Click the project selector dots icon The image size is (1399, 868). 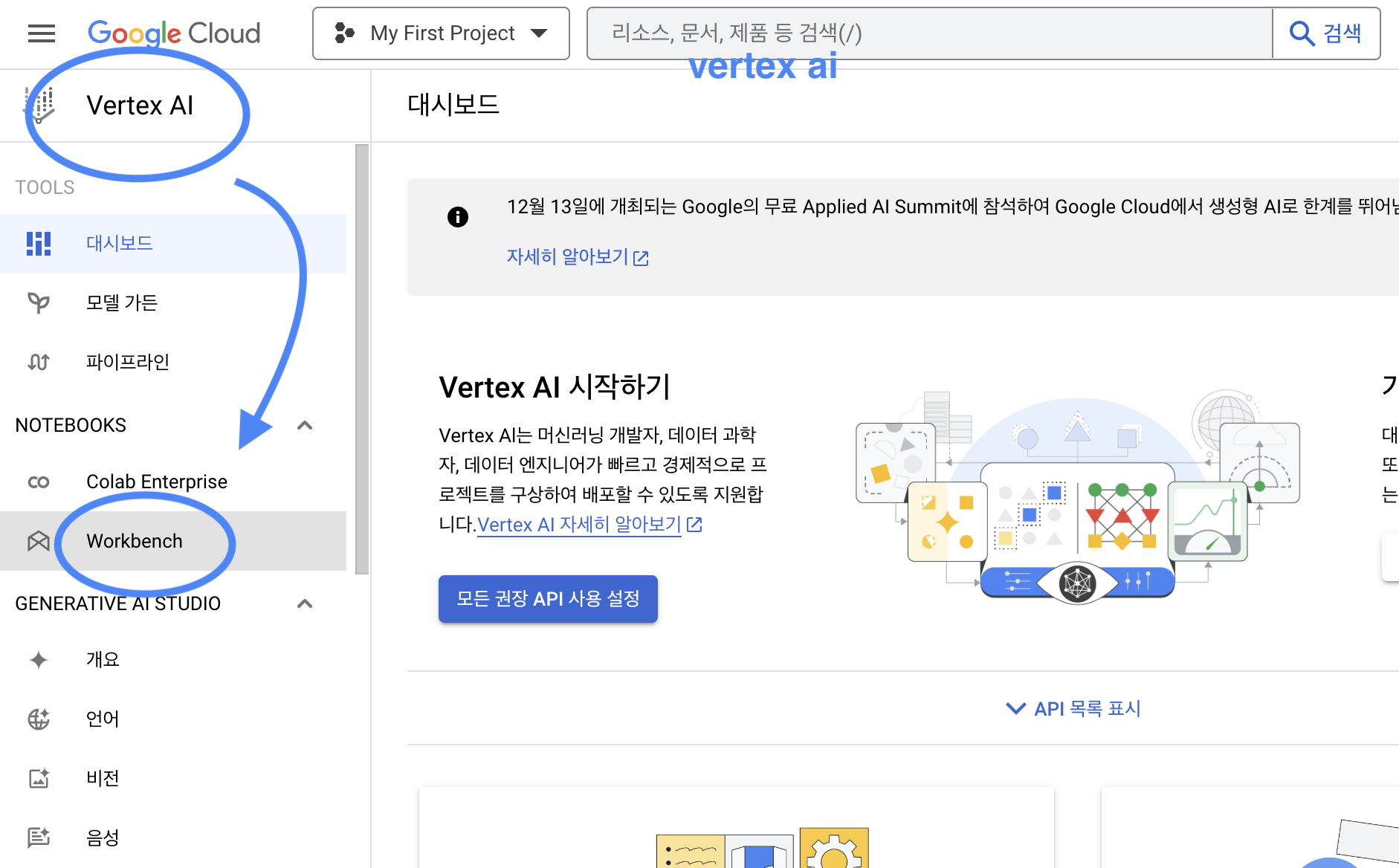coord(344,33)
